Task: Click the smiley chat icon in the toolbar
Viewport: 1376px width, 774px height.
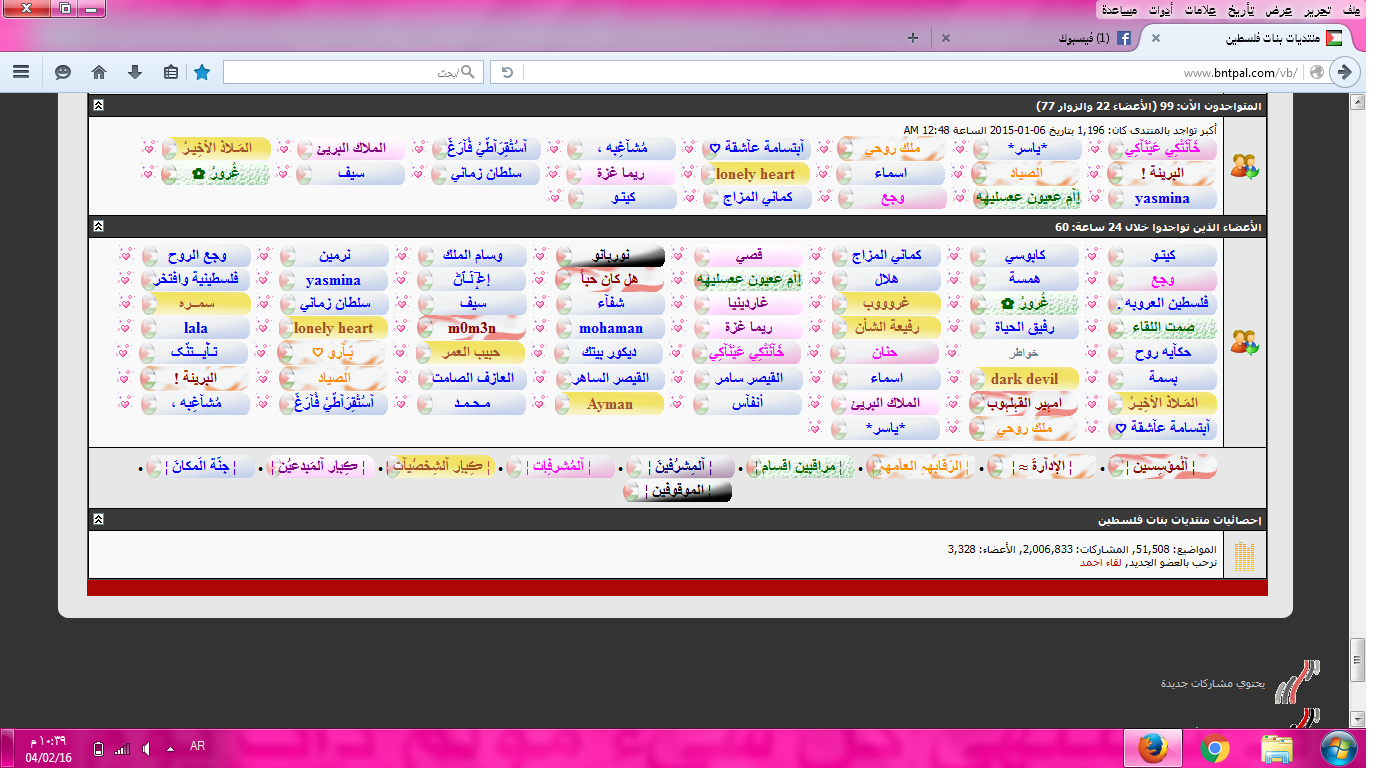Action: 63,72
